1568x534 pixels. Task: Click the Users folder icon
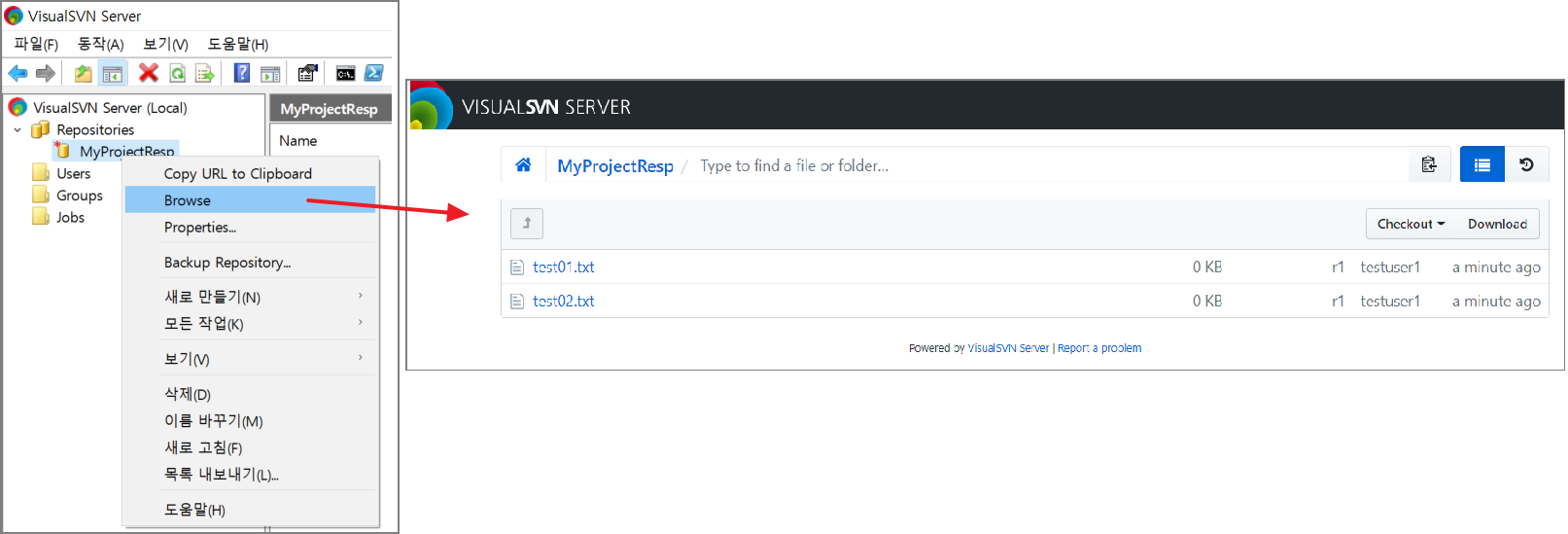coord(41,173)
